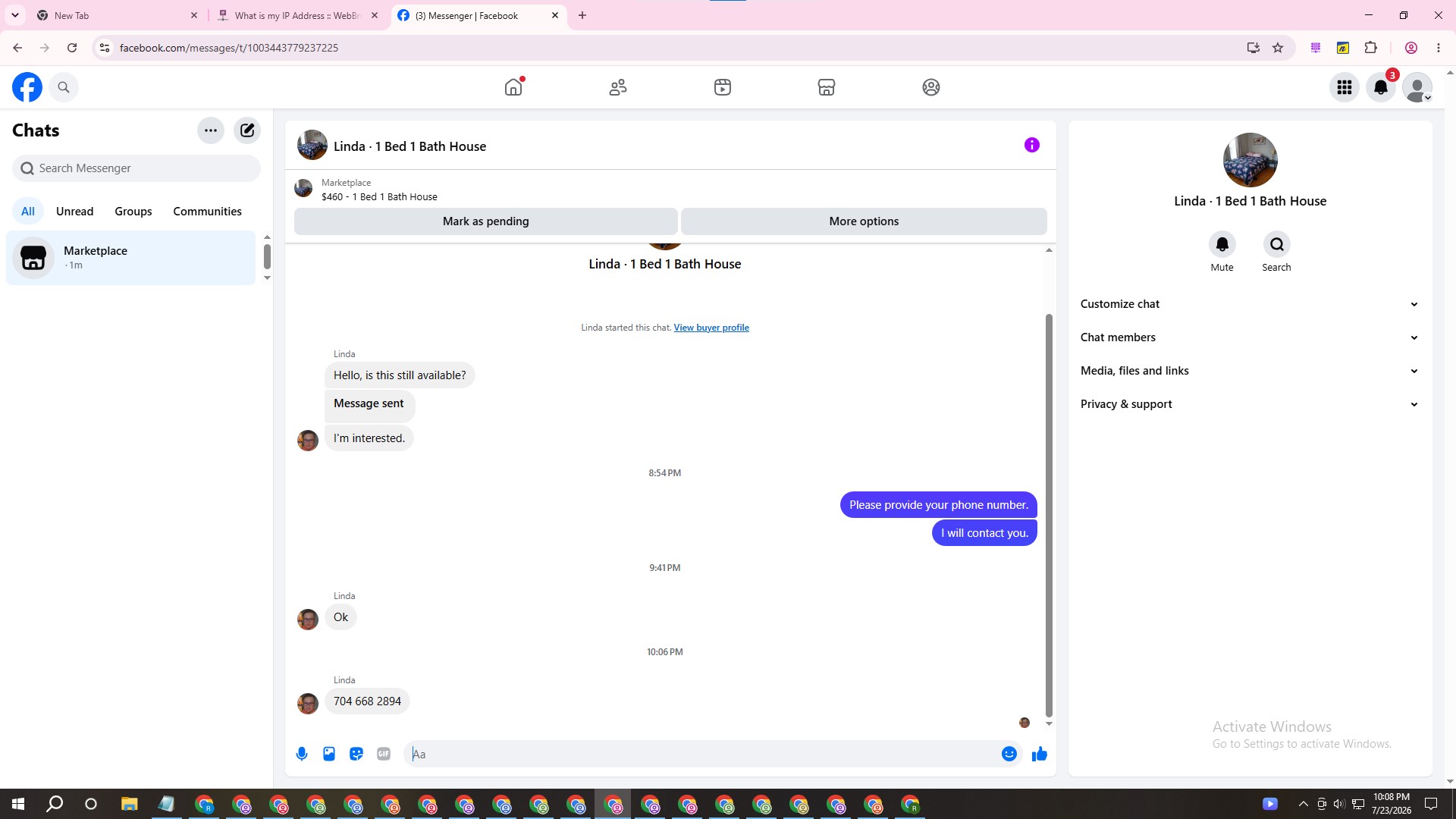Viewport: 1456px width, 819px height.
Task: Expand Media, files and links section
Action: click(x=1250, y=371)
